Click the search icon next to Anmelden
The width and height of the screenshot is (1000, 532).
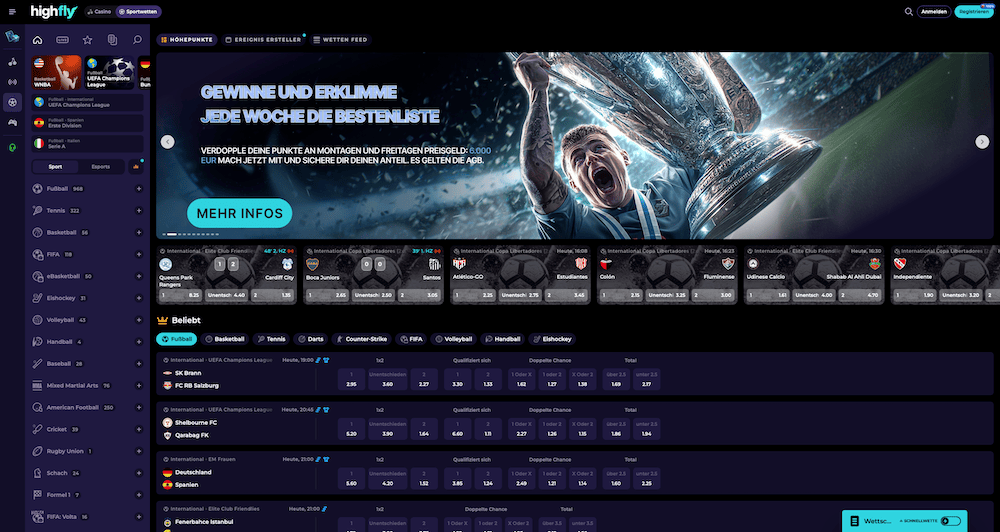tap(908, 12)
